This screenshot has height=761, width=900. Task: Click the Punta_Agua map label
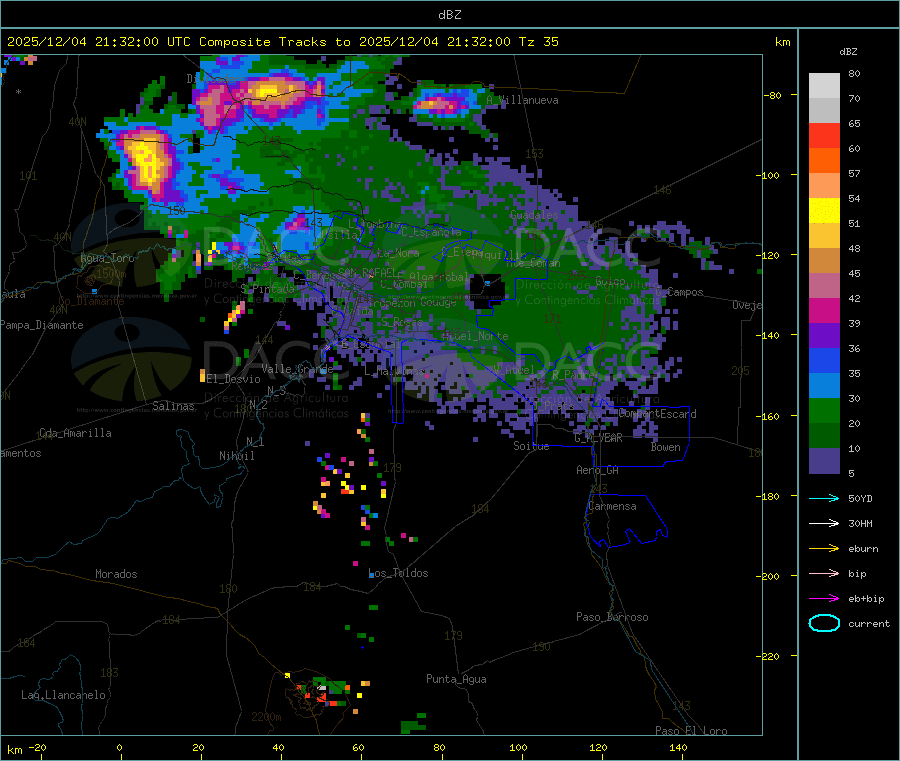[x=456, y=679]
